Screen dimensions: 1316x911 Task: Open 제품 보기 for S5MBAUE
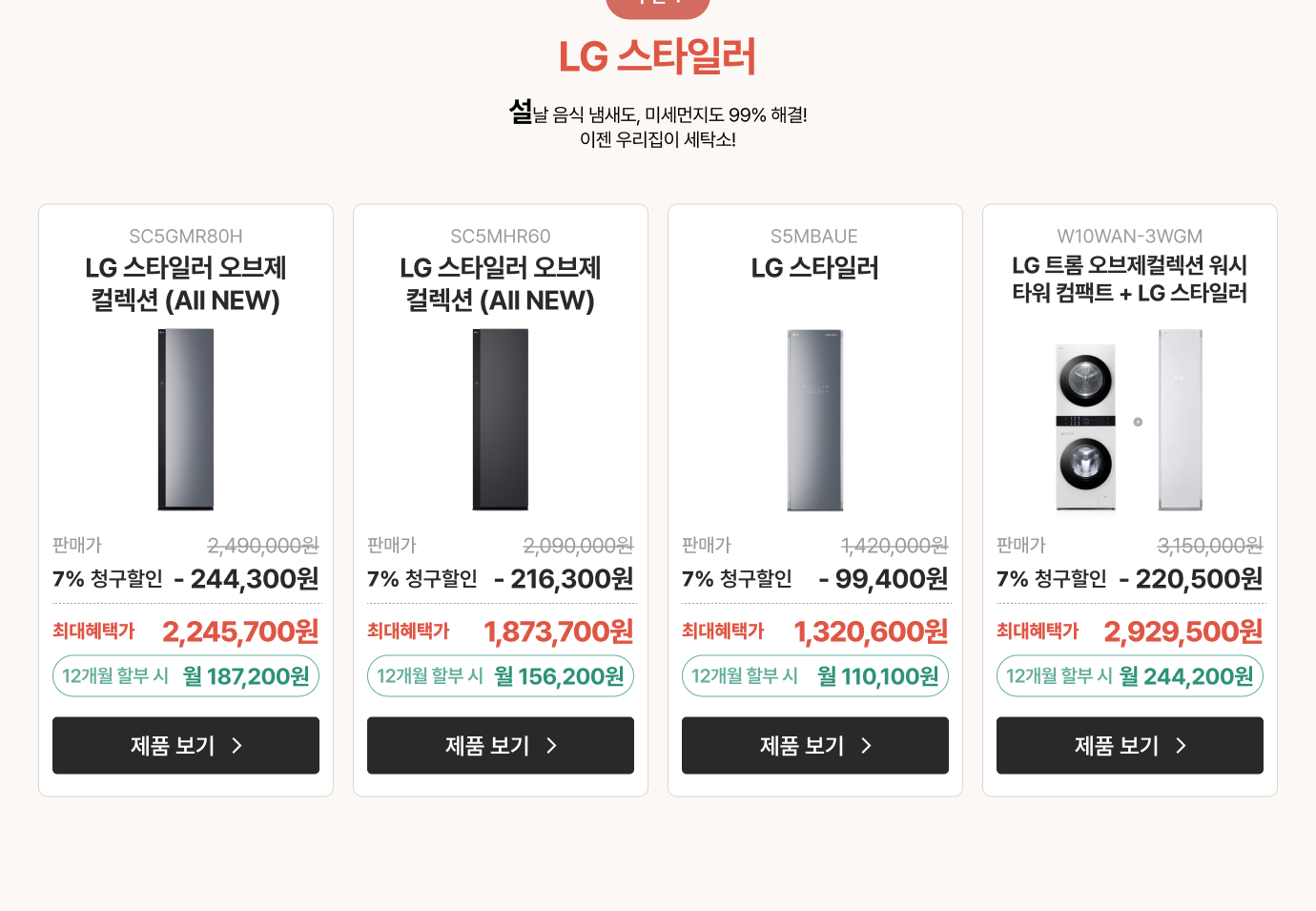tap(815, 745)
